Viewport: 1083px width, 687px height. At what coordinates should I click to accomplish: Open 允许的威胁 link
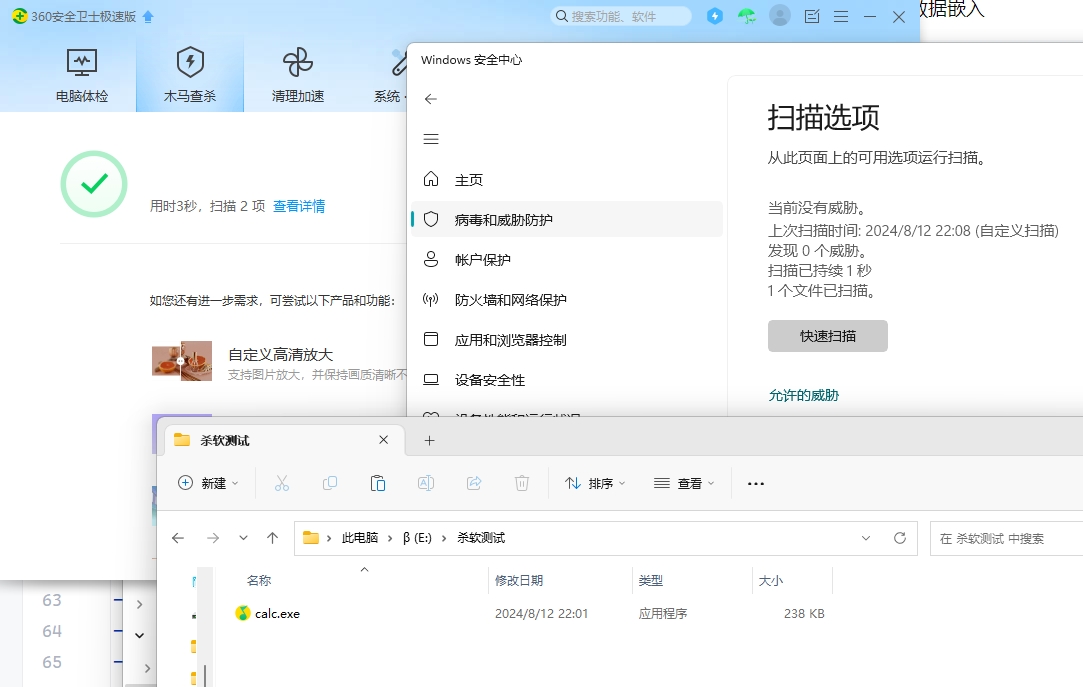pos(803,395)
